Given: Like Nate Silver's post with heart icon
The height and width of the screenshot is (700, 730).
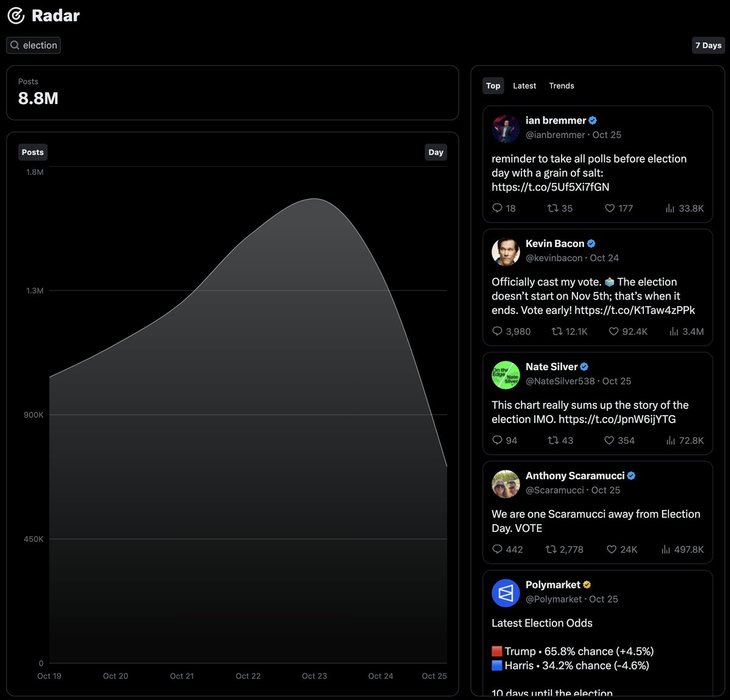Looking at the screenshot, I should (609, 440).
